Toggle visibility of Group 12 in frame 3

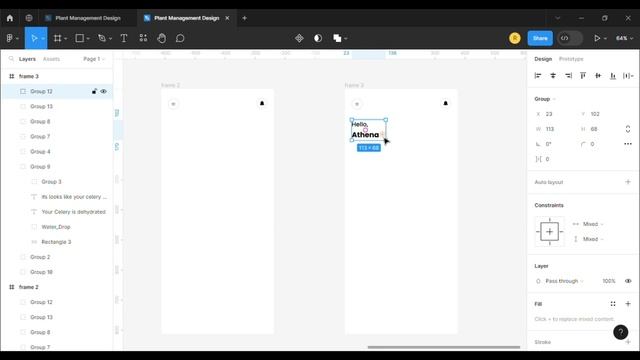104,91
